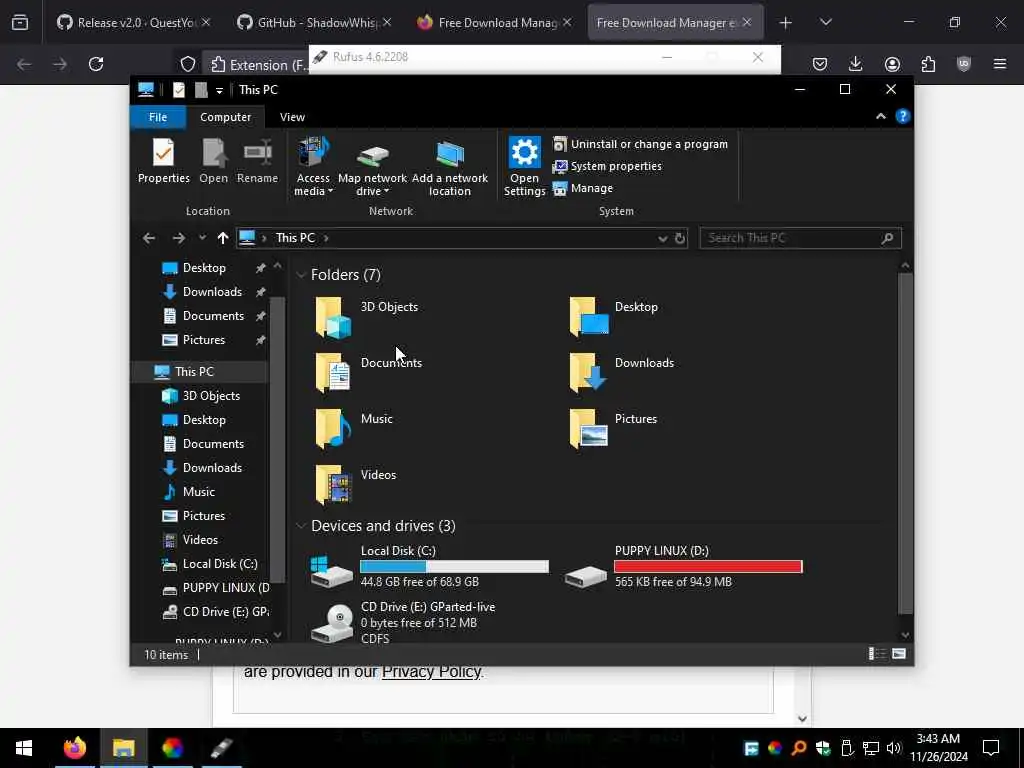
Task: Go forward in File Explorer
Action: 178,238
